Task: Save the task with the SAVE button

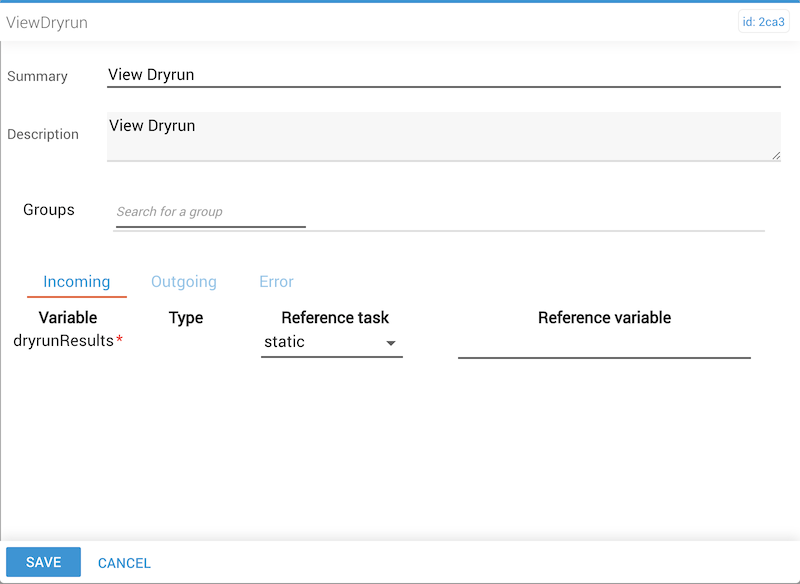Action: point(43,562)
